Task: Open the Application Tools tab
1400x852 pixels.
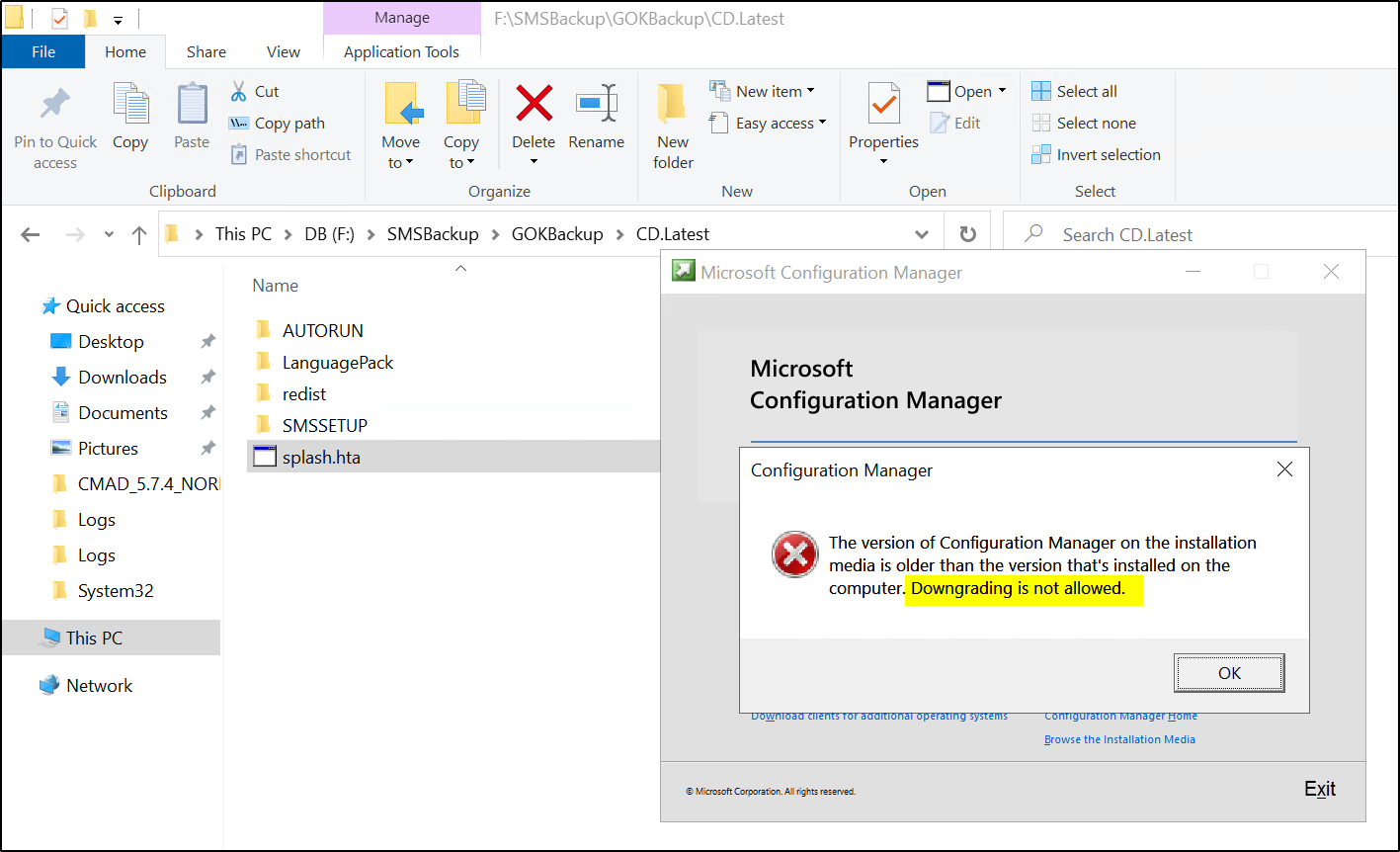Action: pos(401,51)
